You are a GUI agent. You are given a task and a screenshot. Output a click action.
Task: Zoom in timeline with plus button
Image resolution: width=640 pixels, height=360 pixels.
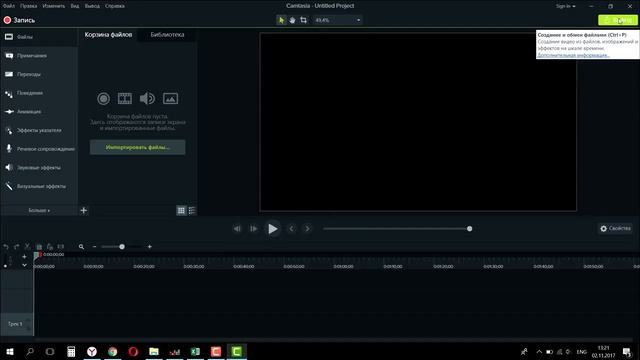click(150, 247)
